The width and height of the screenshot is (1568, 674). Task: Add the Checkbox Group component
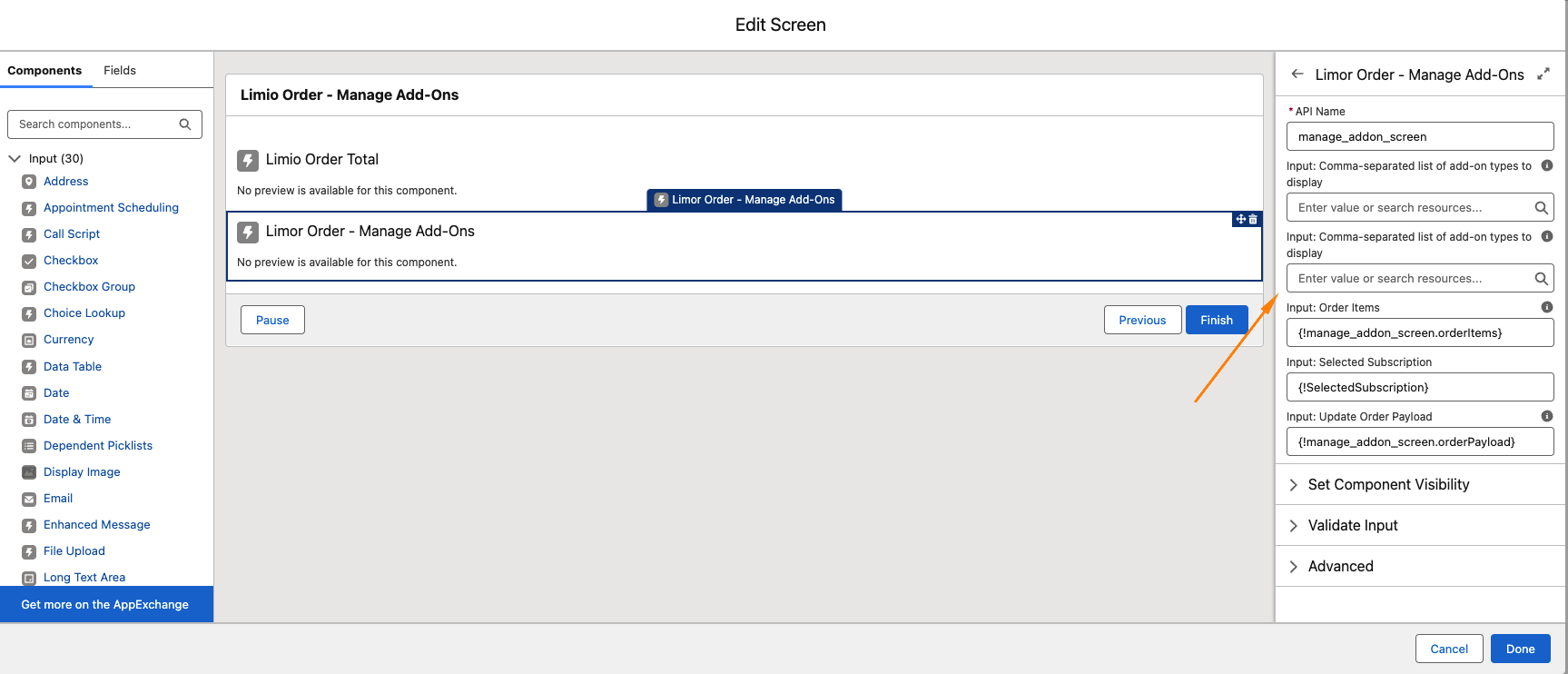[89, 287]
